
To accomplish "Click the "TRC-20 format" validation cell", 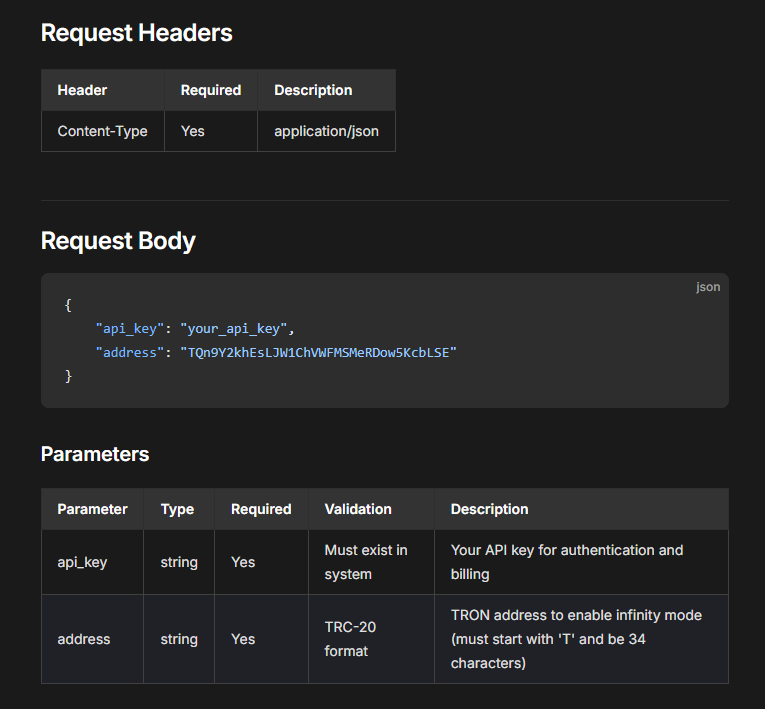I will coord(347,639).
